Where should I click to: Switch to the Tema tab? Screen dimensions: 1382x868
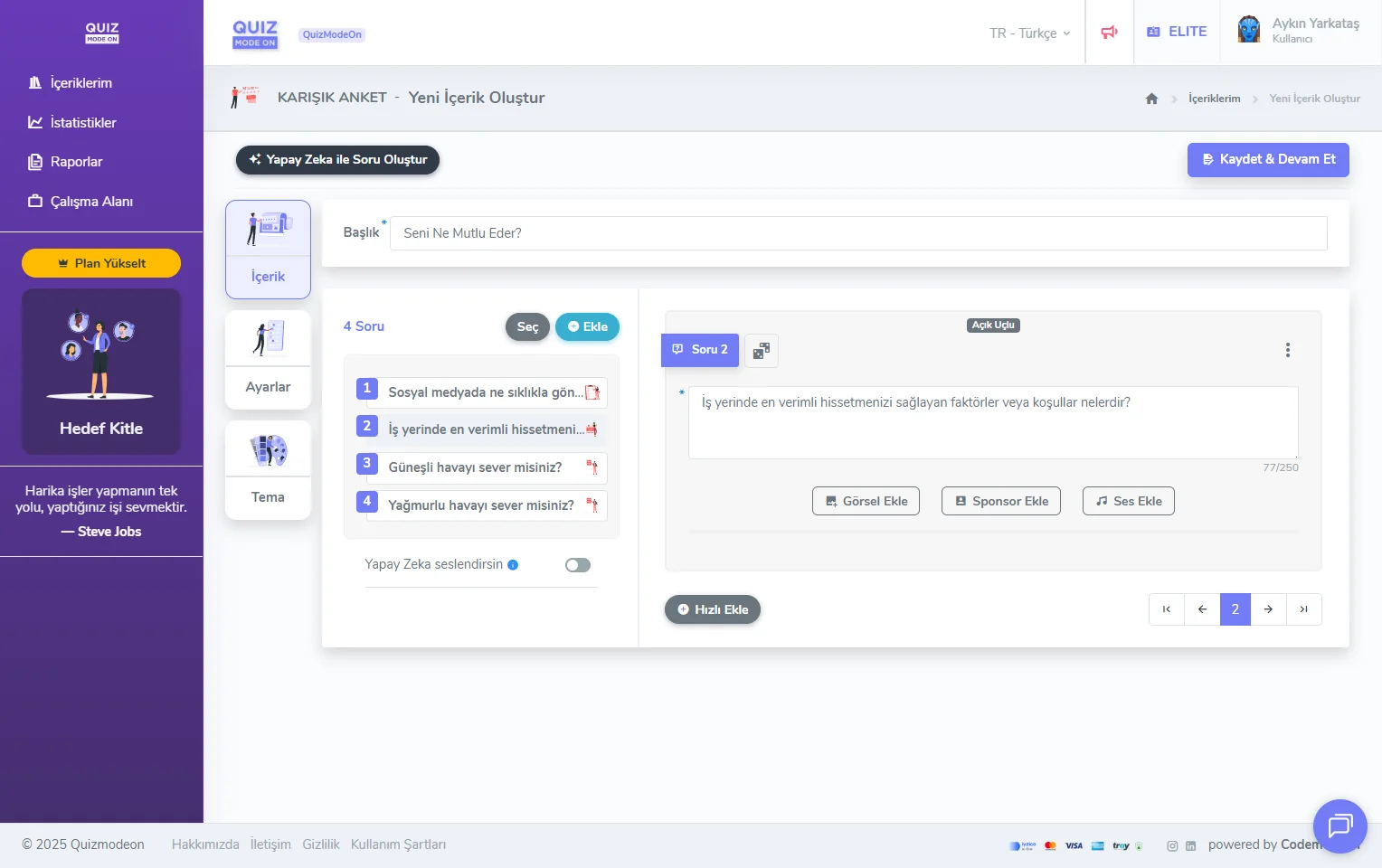click(268, 470)
